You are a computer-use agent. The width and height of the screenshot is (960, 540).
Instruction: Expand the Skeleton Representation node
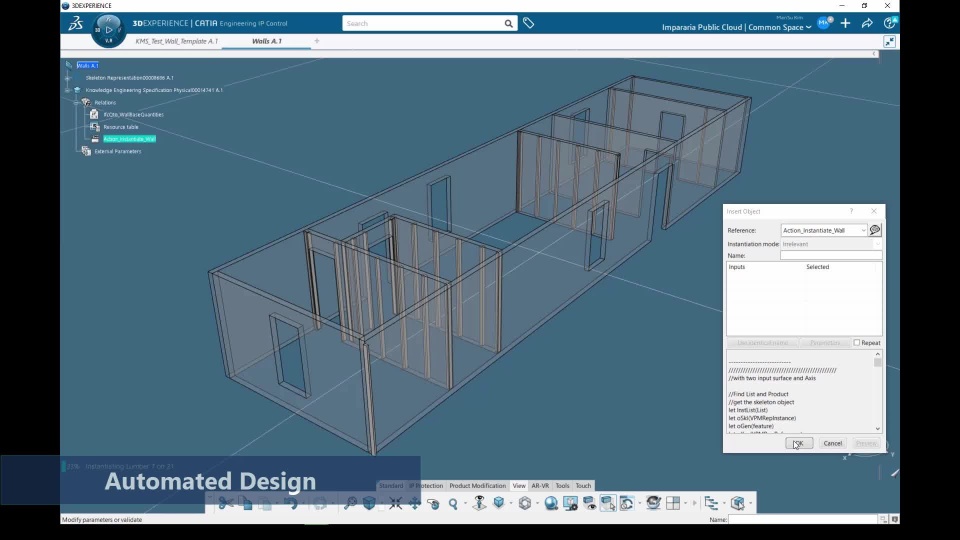(x=67, y=78)
